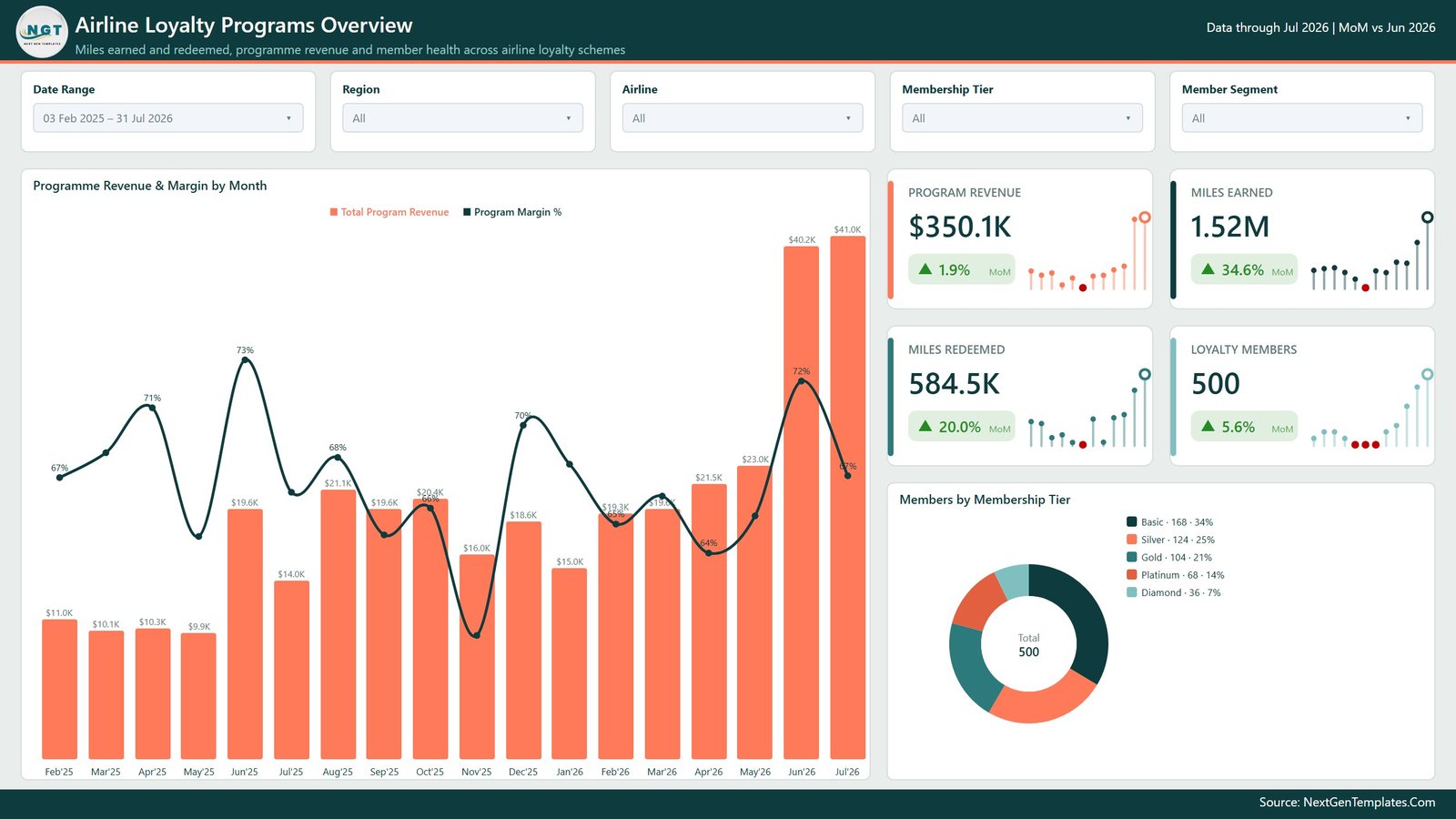The height and width of the screenshot is (819, 1456).
Task: Click the Jun'25 revenue bar $19.6K
Action: click(245, 634)
